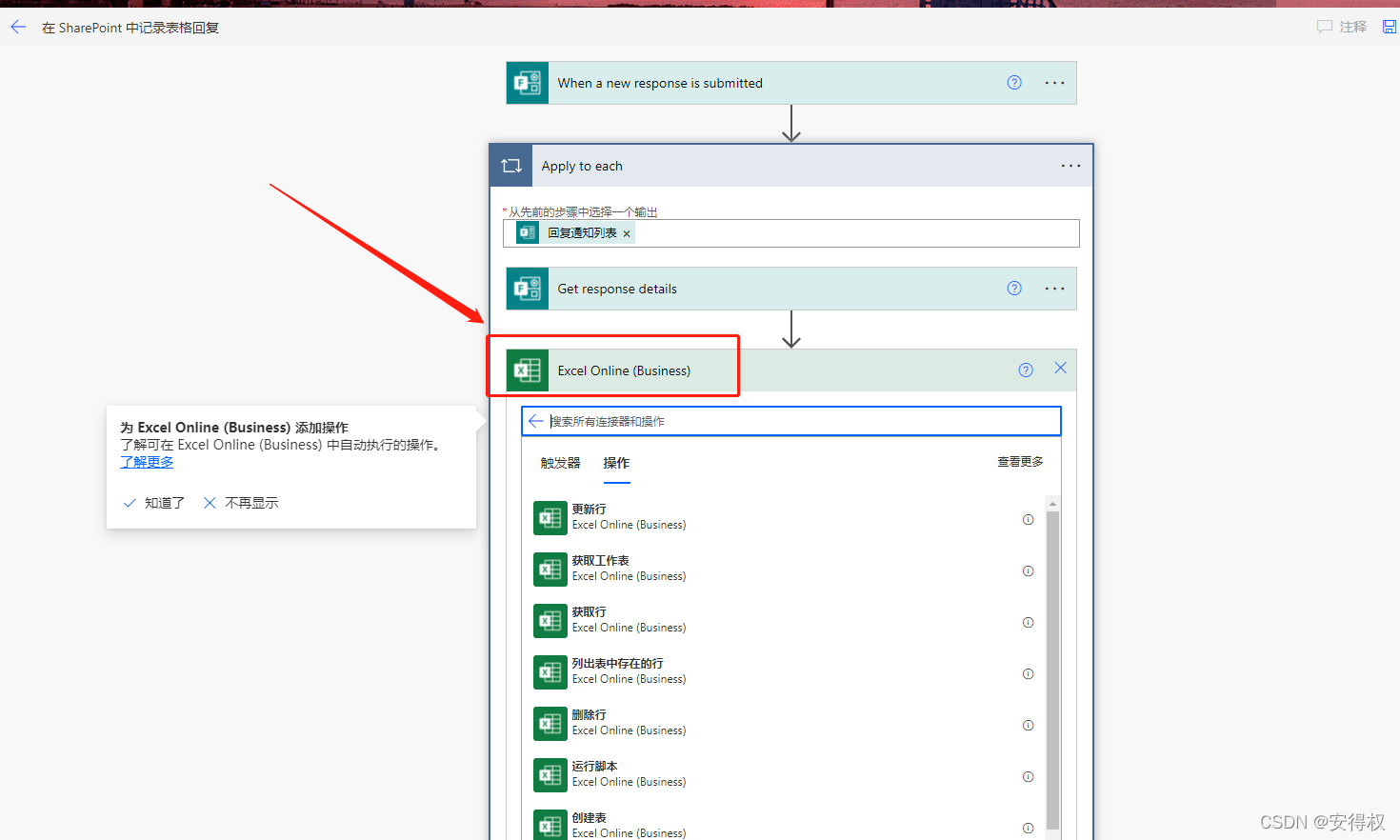Select the 创建表 action

click(783, 824)
